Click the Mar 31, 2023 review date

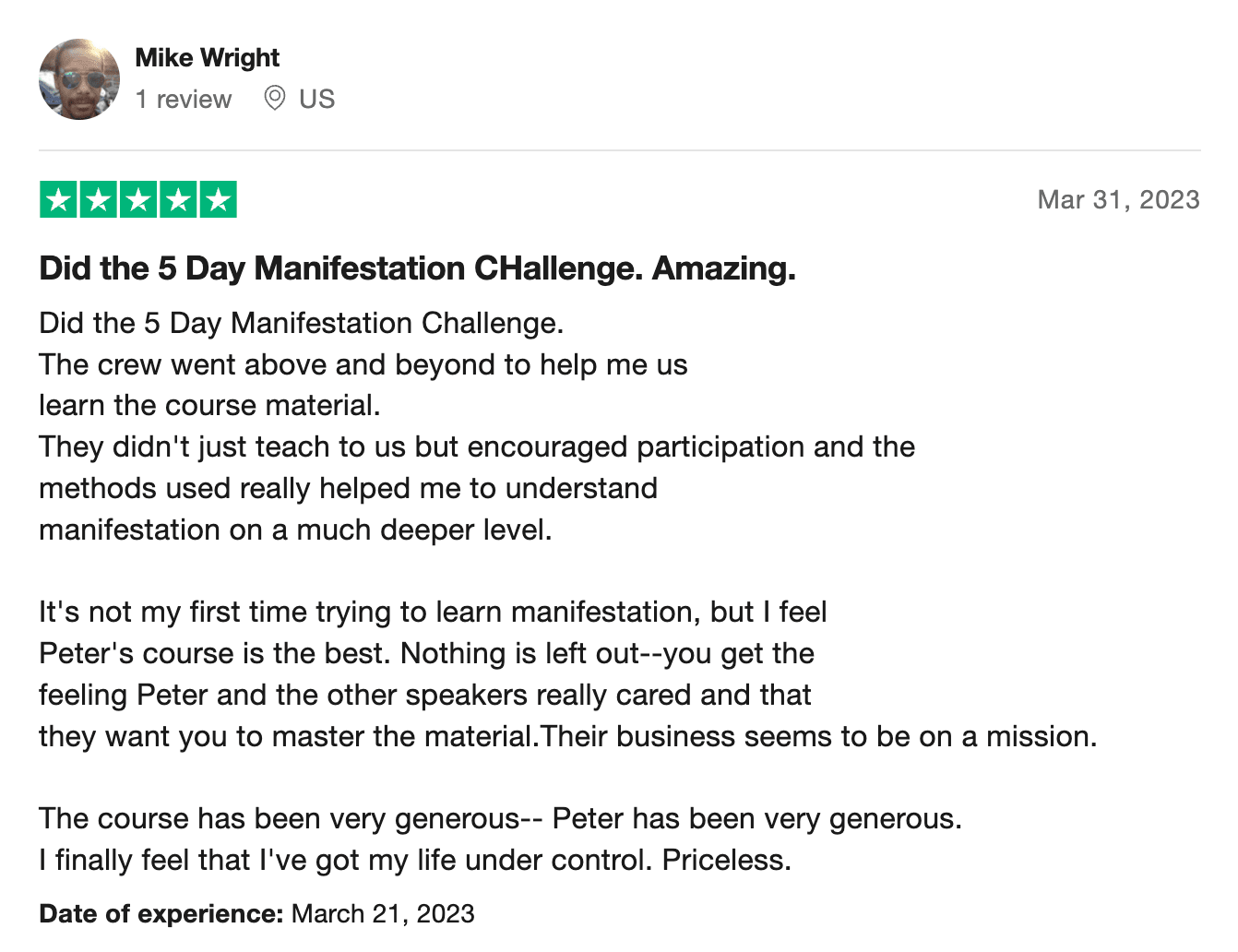[1118, 199]
